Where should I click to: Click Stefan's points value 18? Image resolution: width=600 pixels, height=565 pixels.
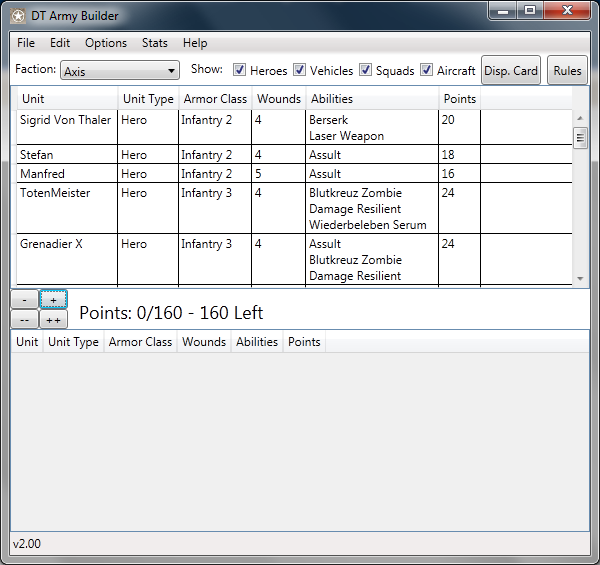448,155
